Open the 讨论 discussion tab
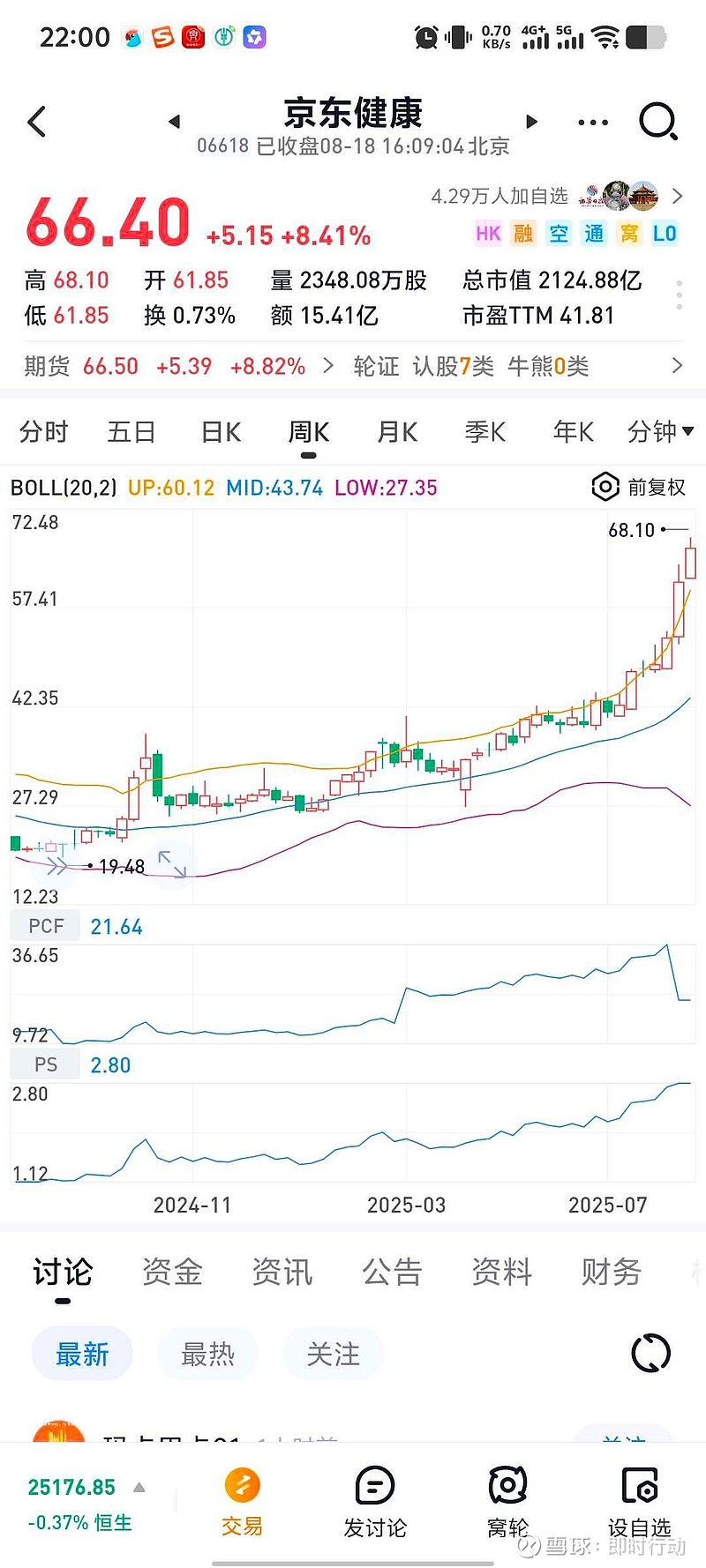The image size is (706, 1568). 63,1272
